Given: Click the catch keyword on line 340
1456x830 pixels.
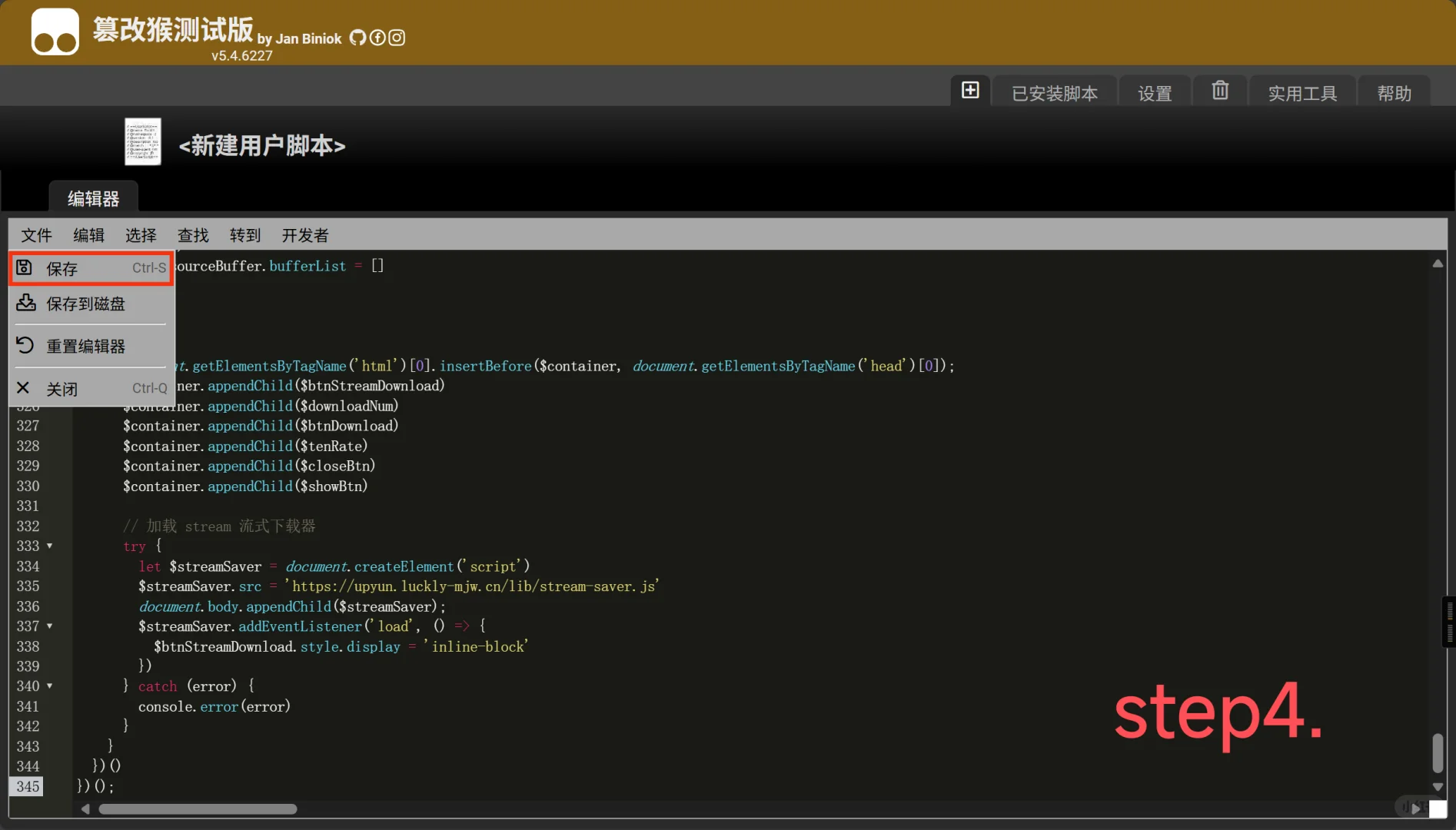Looking at the screenshot, I should [x=158, y=686].
